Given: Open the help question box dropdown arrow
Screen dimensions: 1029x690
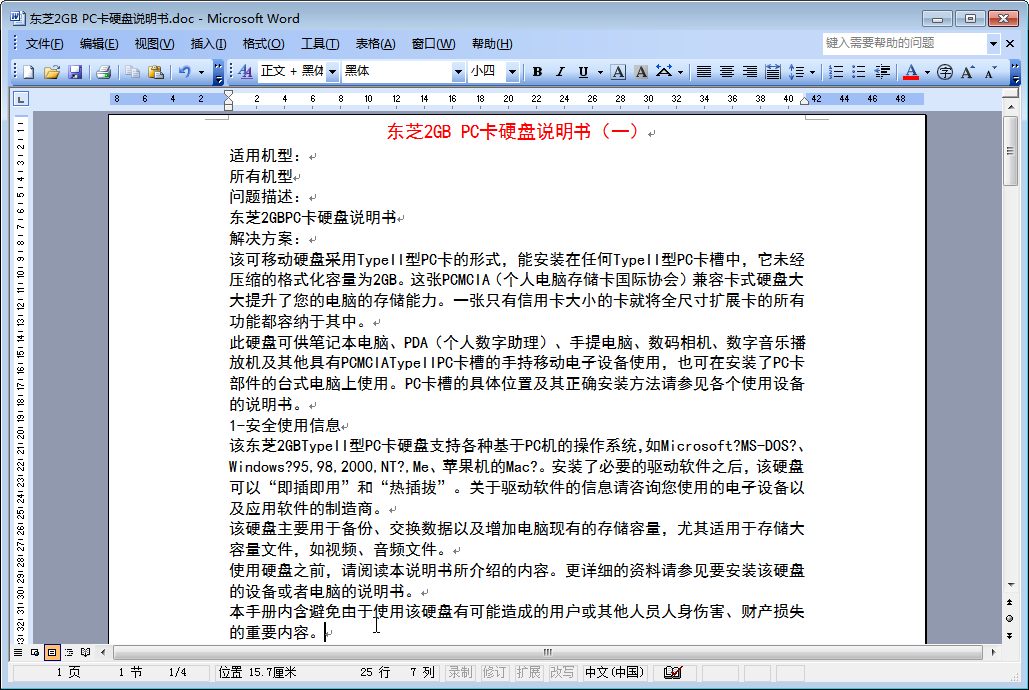Looking at the screenshot, I should [x=994, y=43].
